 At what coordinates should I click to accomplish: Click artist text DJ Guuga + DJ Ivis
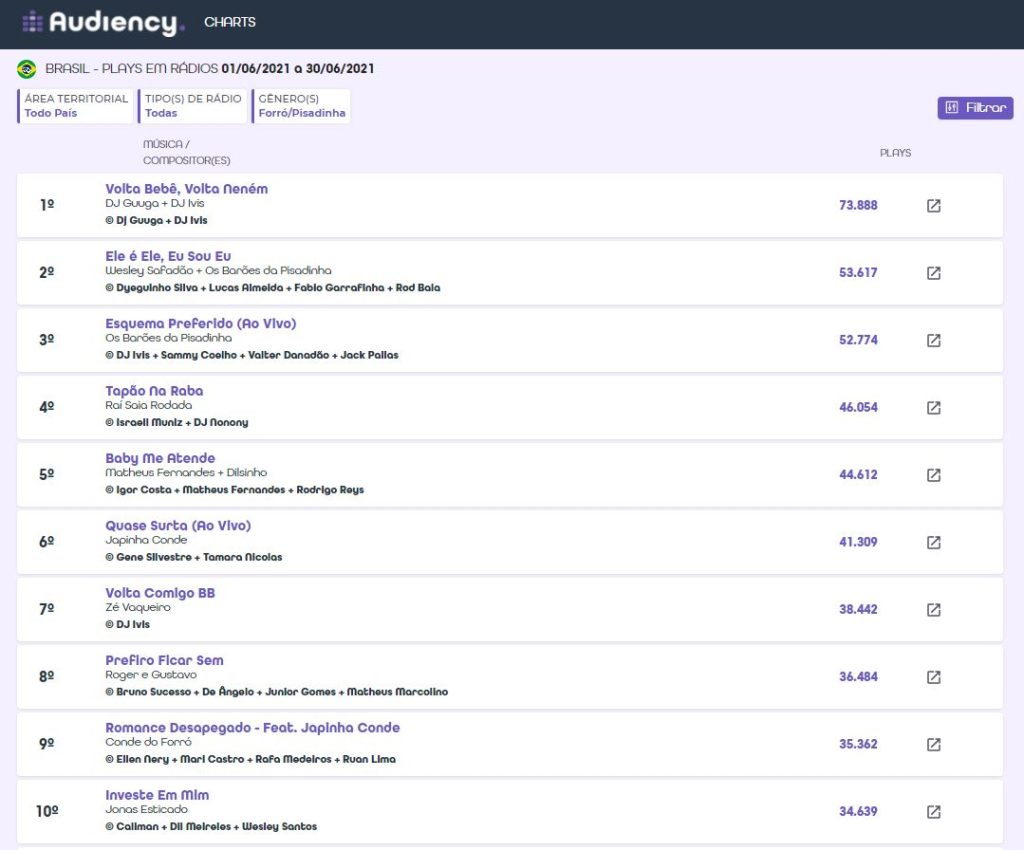[x=155, y=203]
